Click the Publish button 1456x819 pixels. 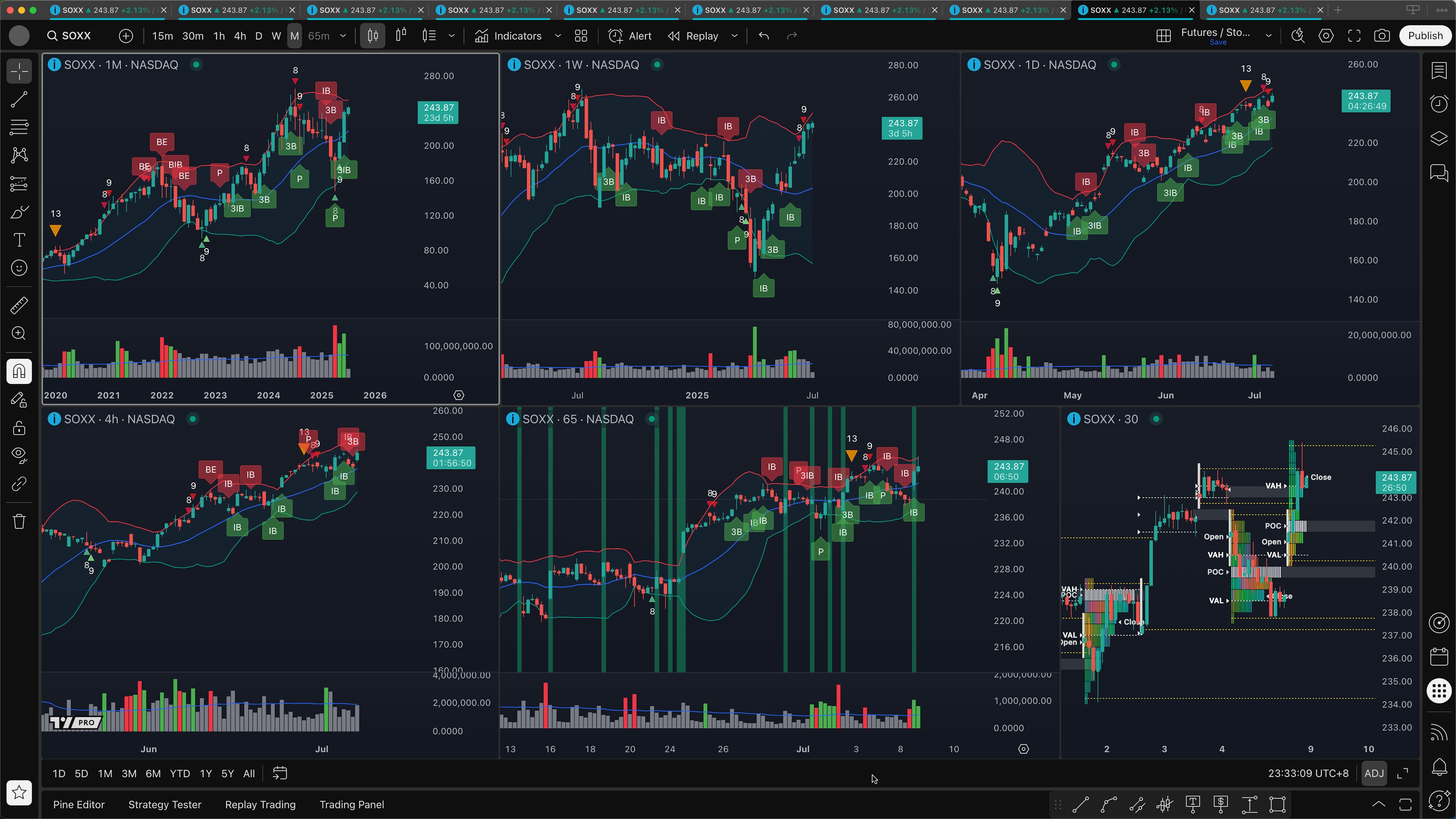[x=1425, y=36]
